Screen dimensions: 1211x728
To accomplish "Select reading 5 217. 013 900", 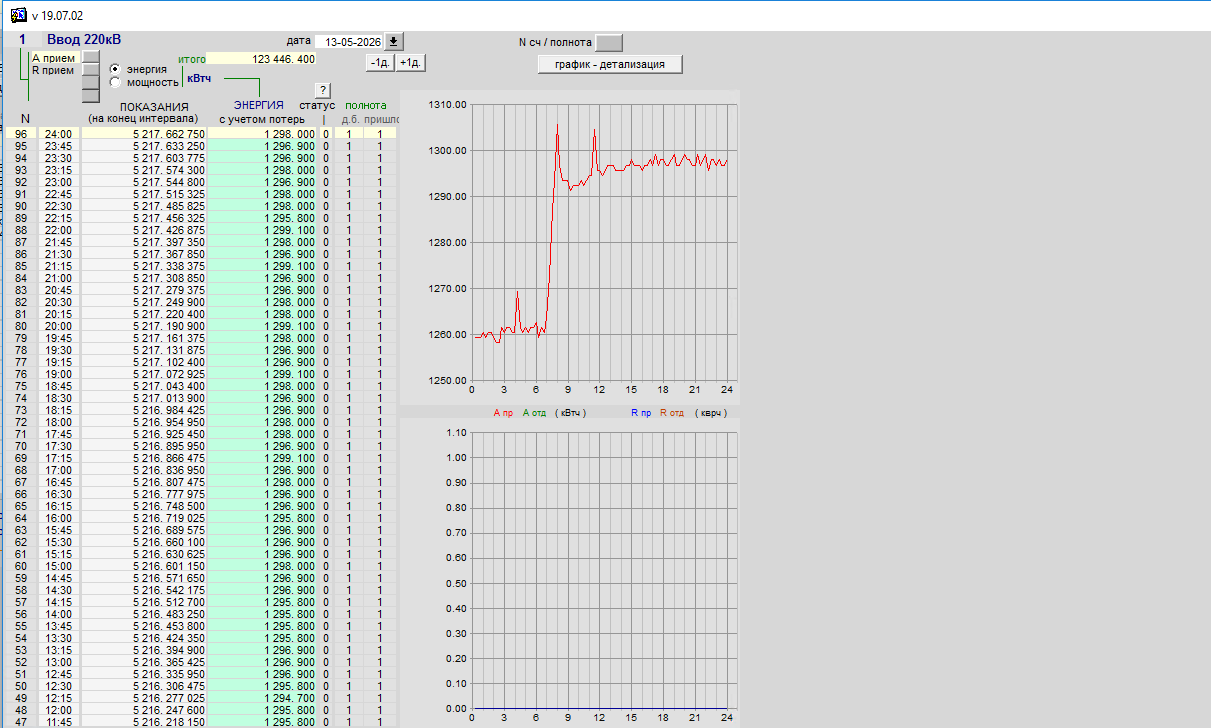I will click(x=144, y=397).
